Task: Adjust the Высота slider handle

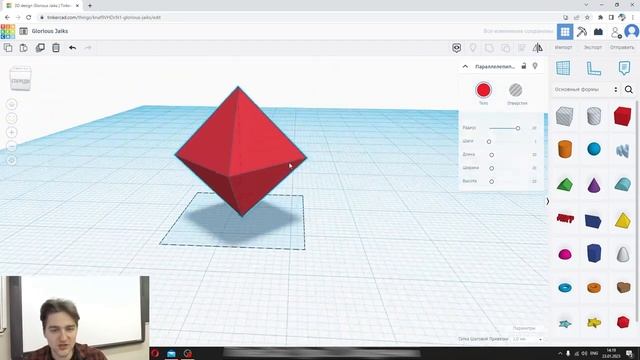Action: 492,181
